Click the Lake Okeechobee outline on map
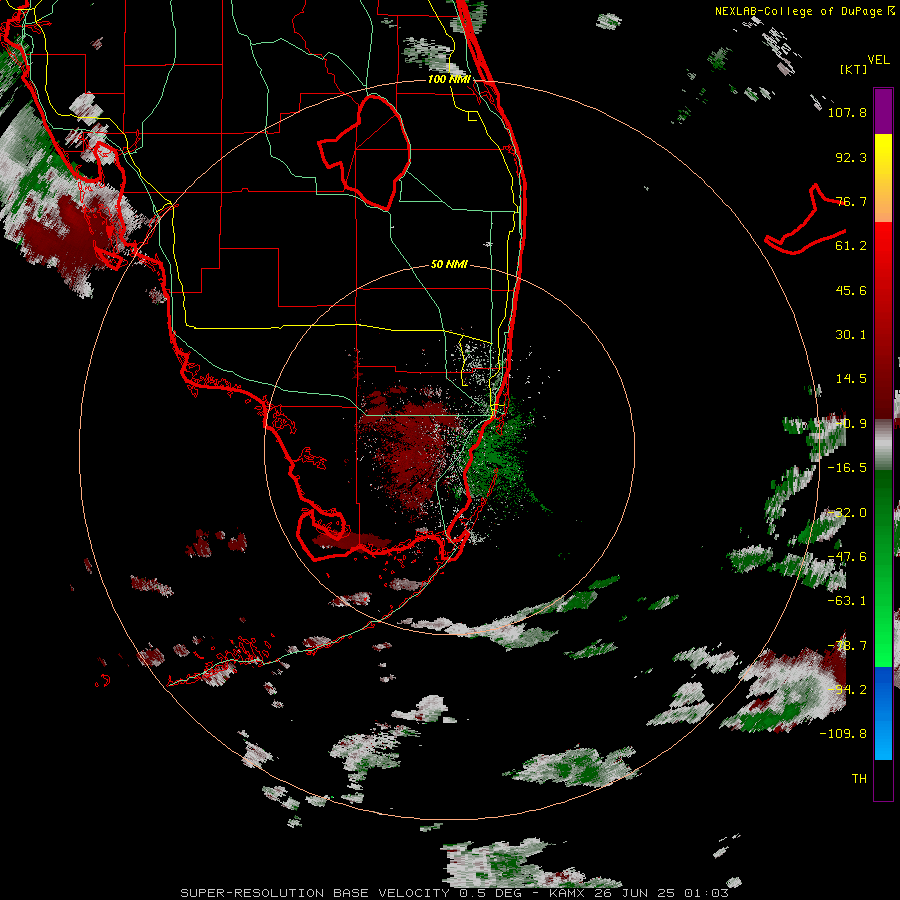 pos(365,152)
